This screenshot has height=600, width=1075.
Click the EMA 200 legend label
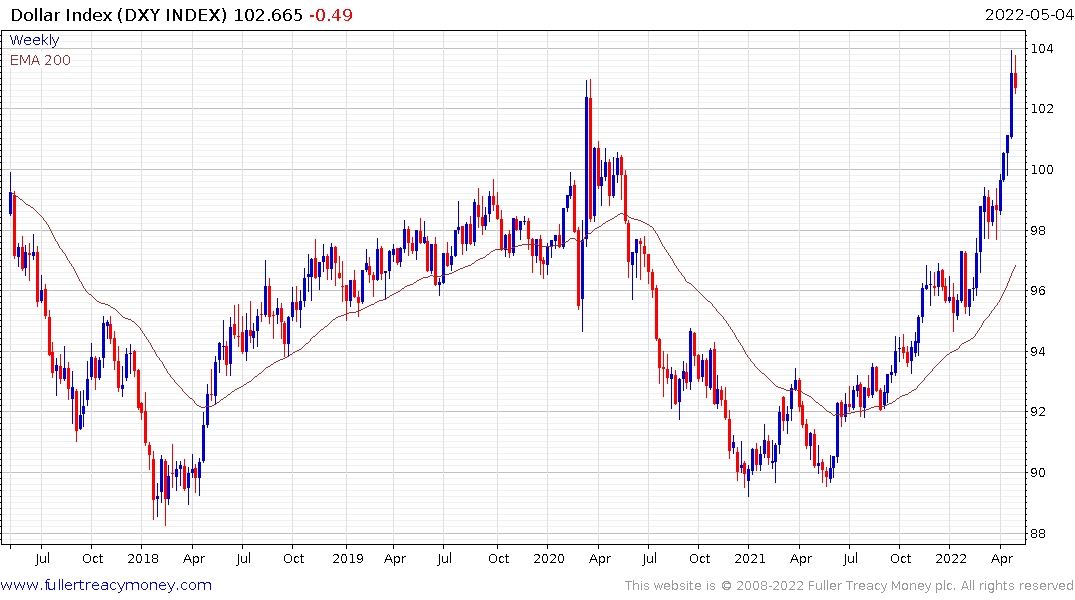(x=40, y=60)
